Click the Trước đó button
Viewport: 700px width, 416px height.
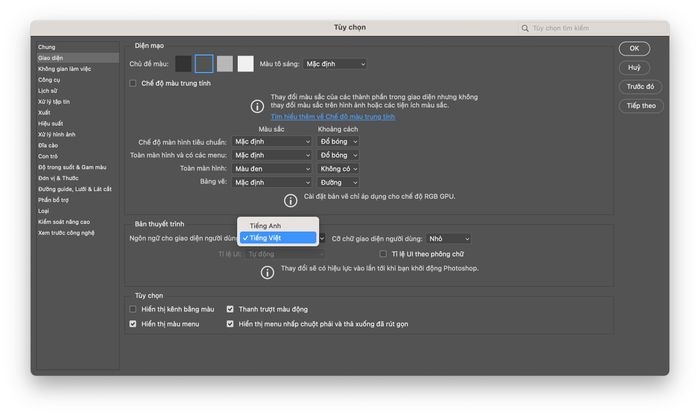click(640, 87)
